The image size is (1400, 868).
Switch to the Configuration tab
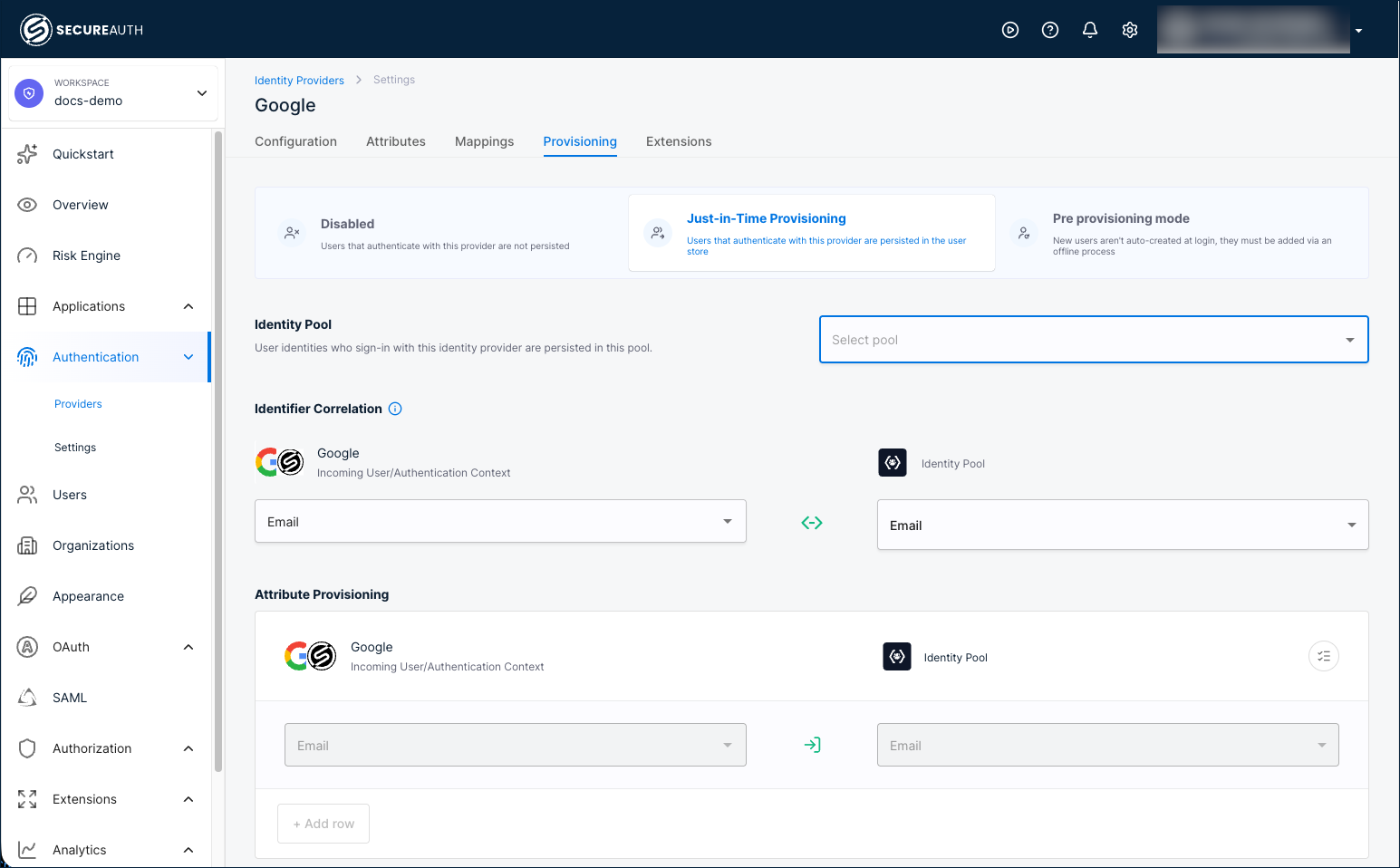(295, 141)
